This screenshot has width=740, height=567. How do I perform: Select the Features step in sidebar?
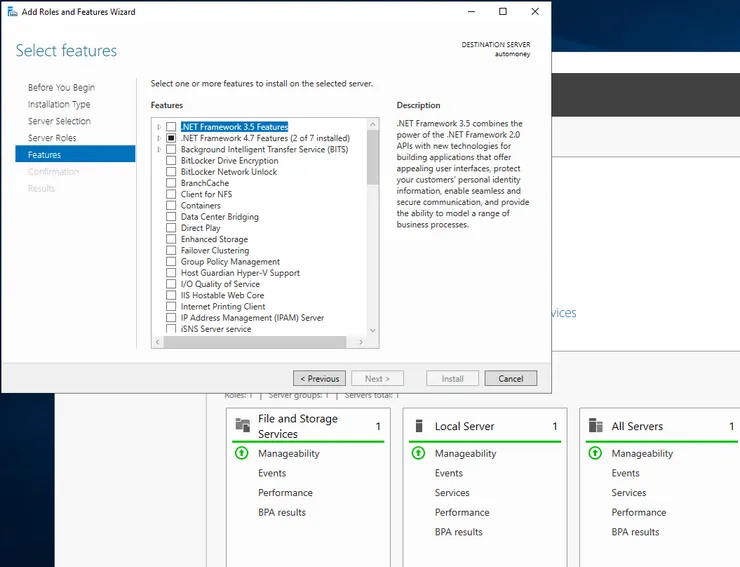[x=75, y=154]
